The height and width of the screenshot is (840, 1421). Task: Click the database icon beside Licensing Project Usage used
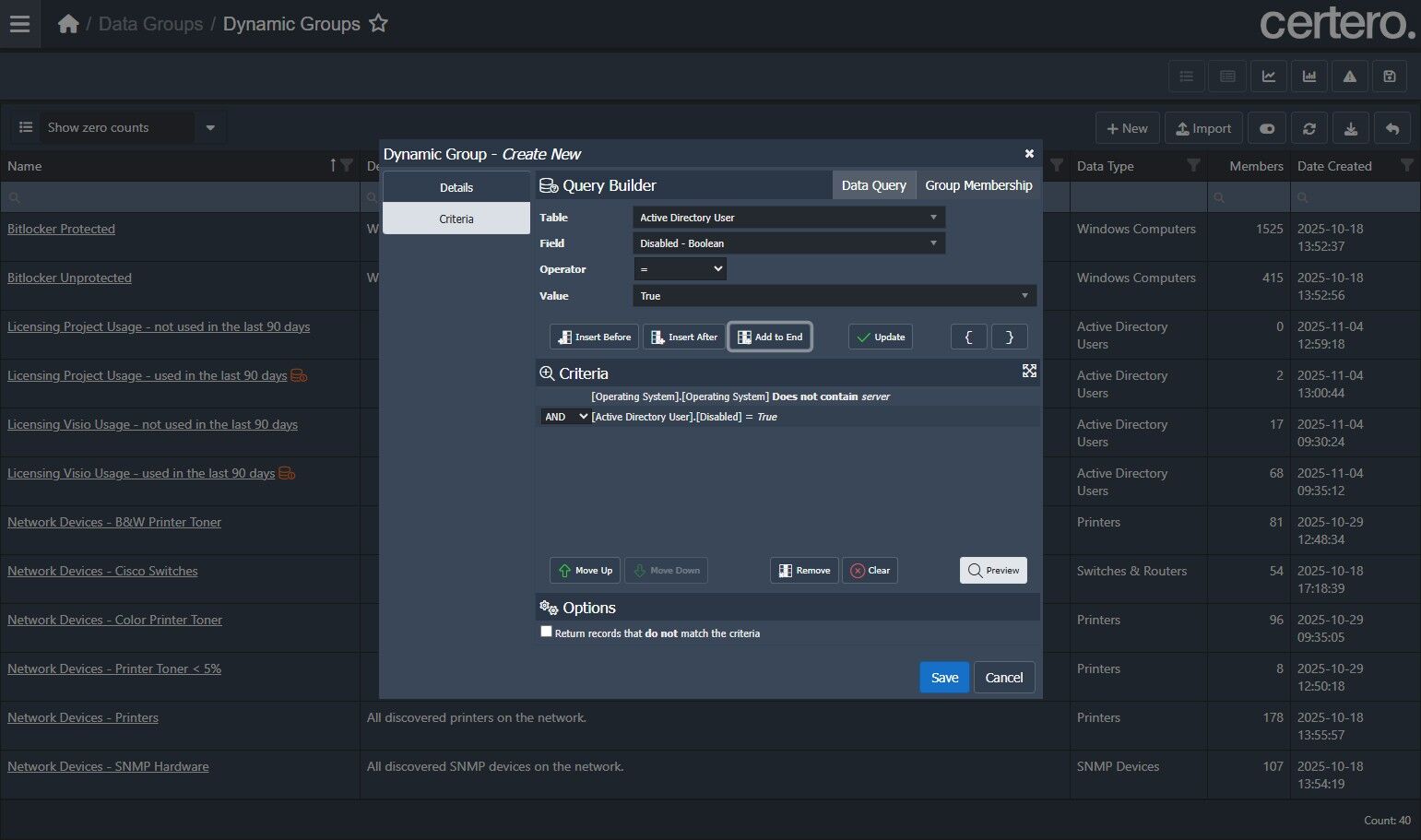coord(299,376)
